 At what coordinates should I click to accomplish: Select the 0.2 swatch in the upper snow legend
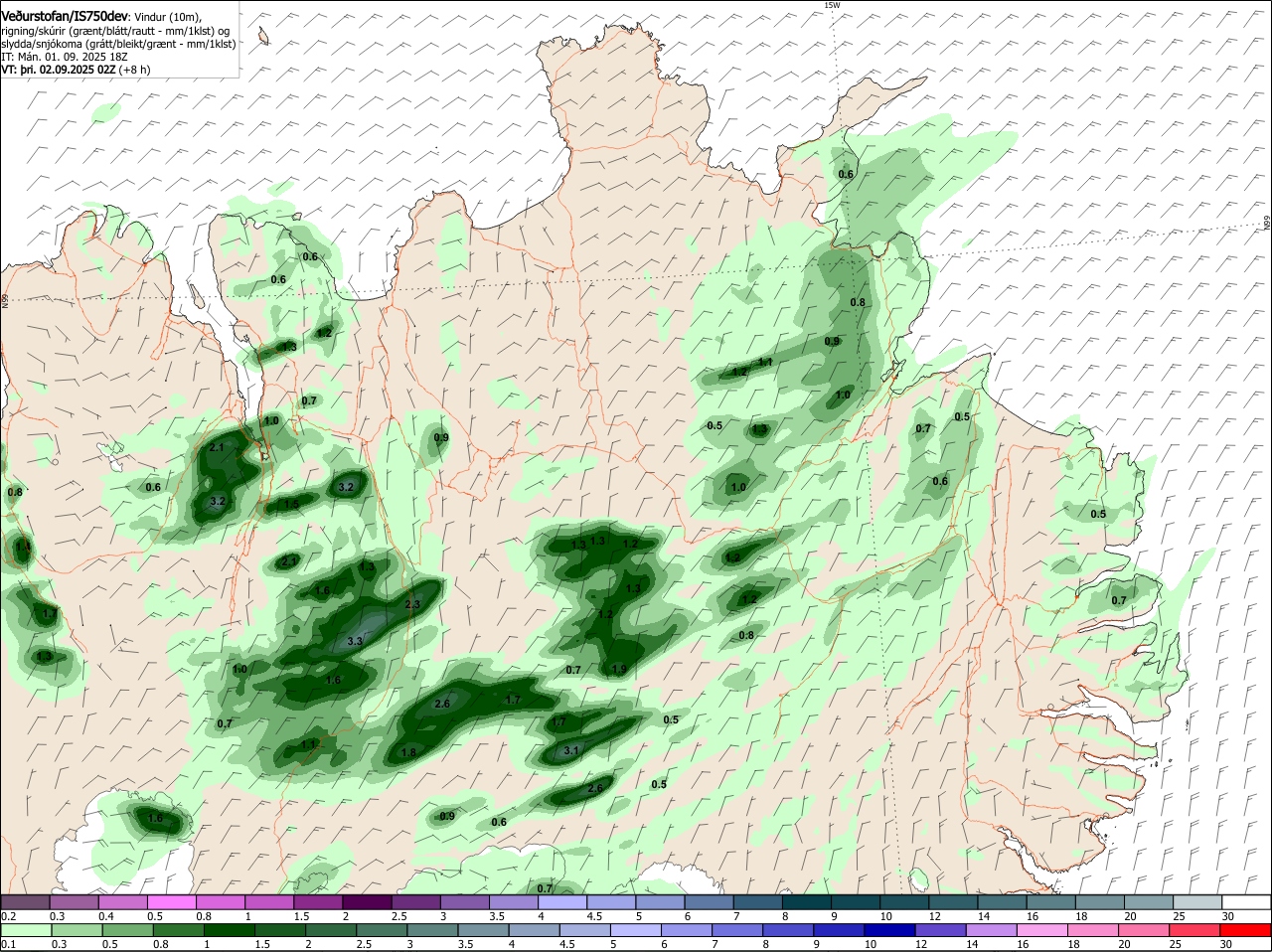pos(25,902)
